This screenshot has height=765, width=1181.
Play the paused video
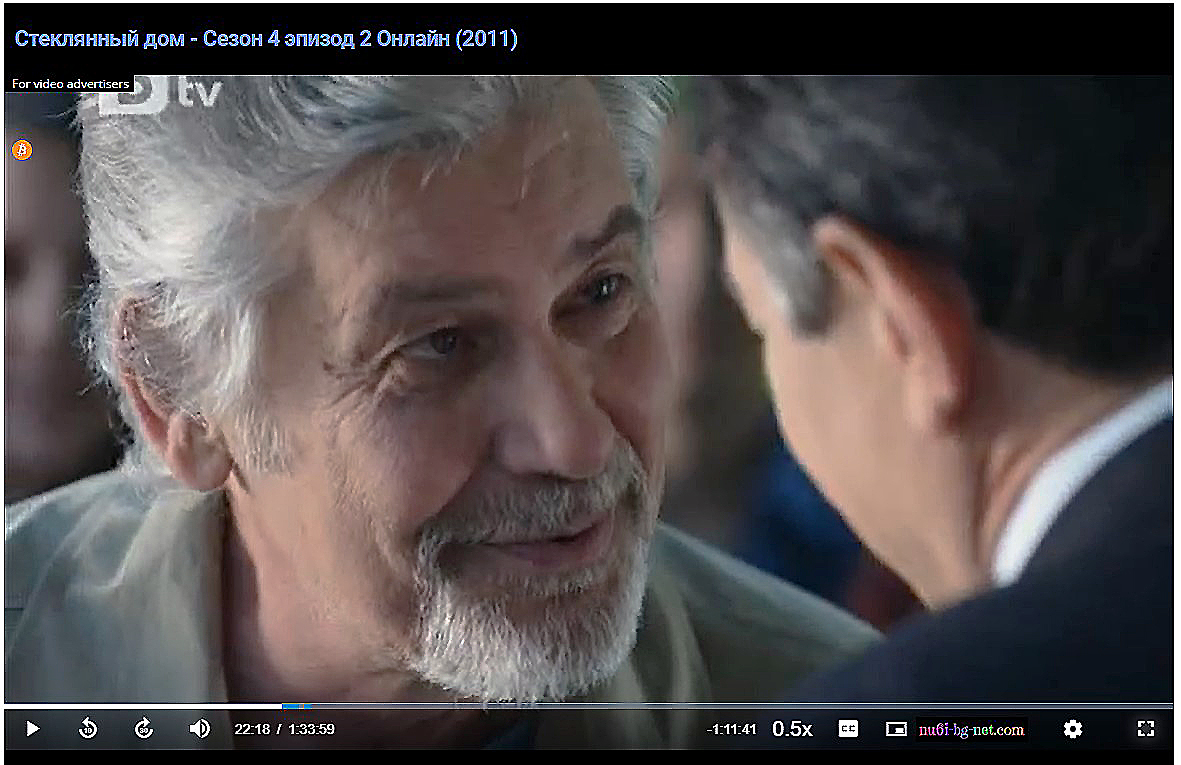coord(32,728)
